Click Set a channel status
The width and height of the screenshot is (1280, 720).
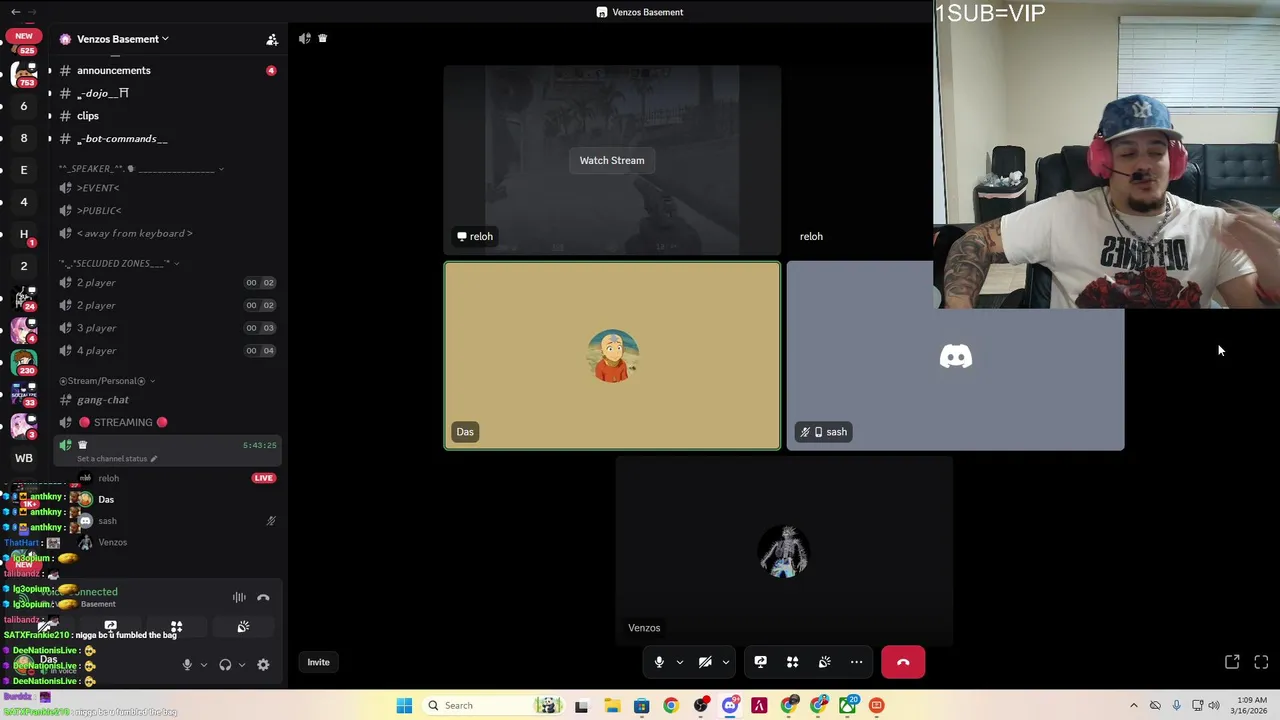click(116, 459)
